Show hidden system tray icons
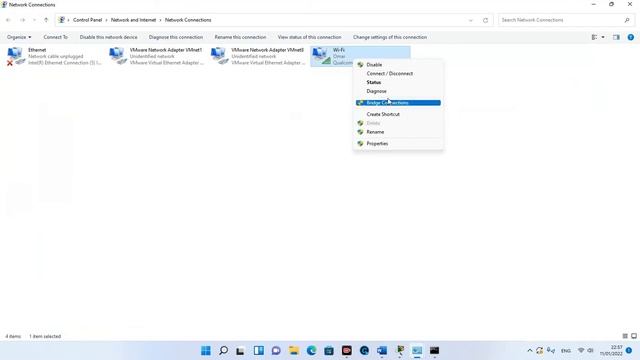The image size is (640, 360). [529, 351]
